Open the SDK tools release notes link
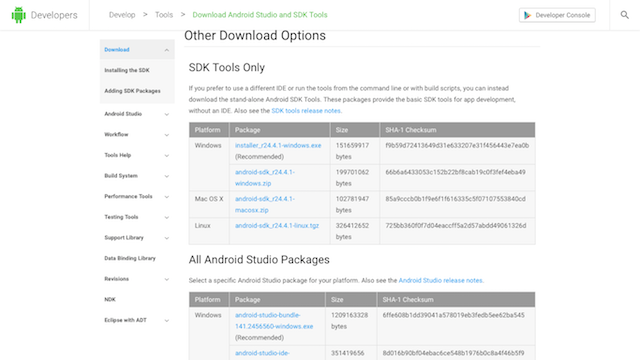 307,111
